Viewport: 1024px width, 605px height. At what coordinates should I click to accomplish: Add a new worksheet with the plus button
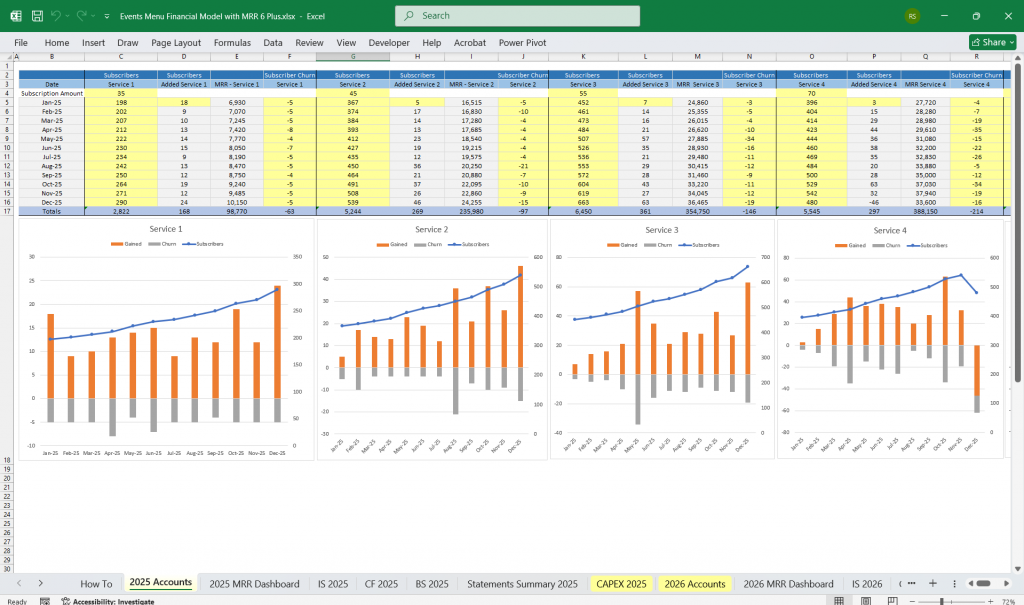[933, 583]
